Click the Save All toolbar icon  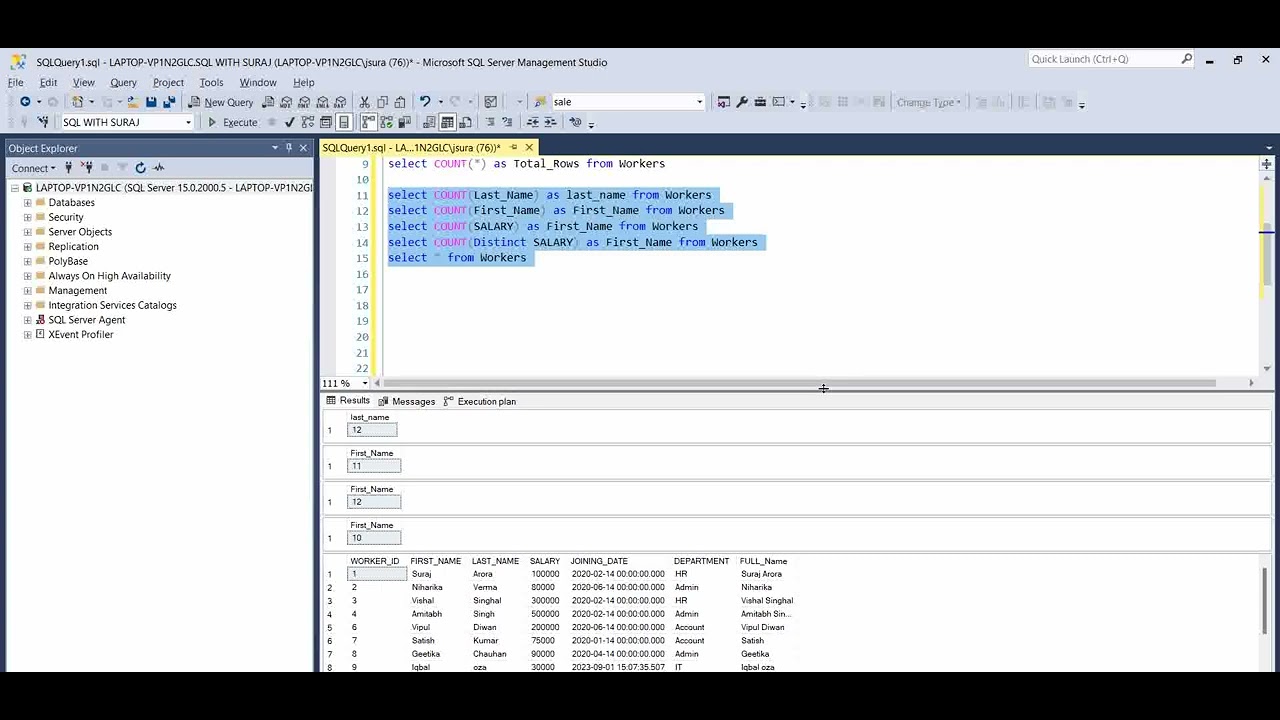click(170, 102)
